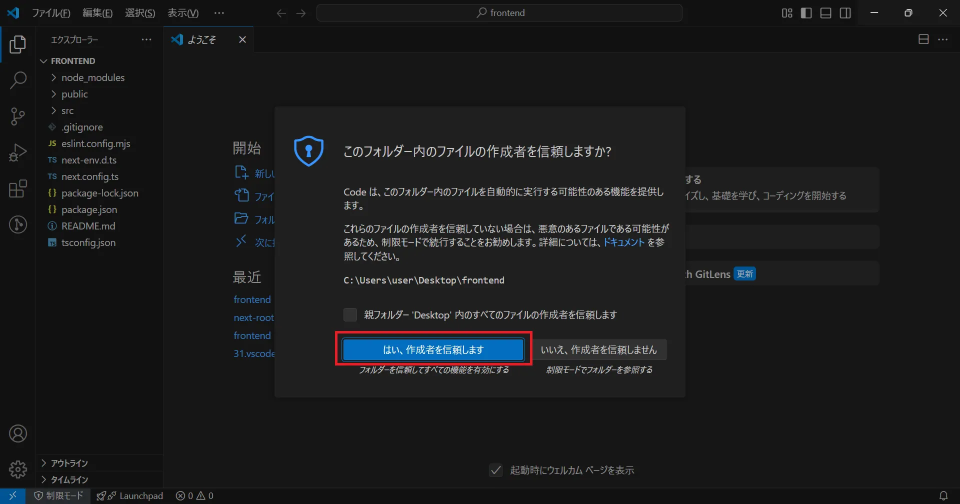Open the GitLens view in activity bar
The width and height of the screenshot is (960, 504).
click(18, 225)
